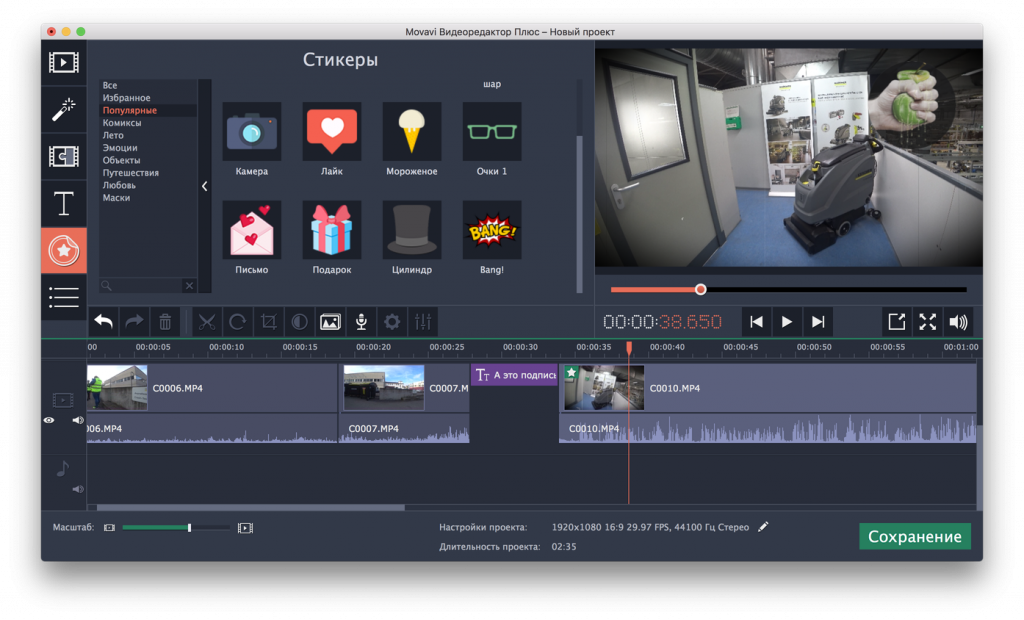Open the audio equalizer sliders icon

(423, 321)
